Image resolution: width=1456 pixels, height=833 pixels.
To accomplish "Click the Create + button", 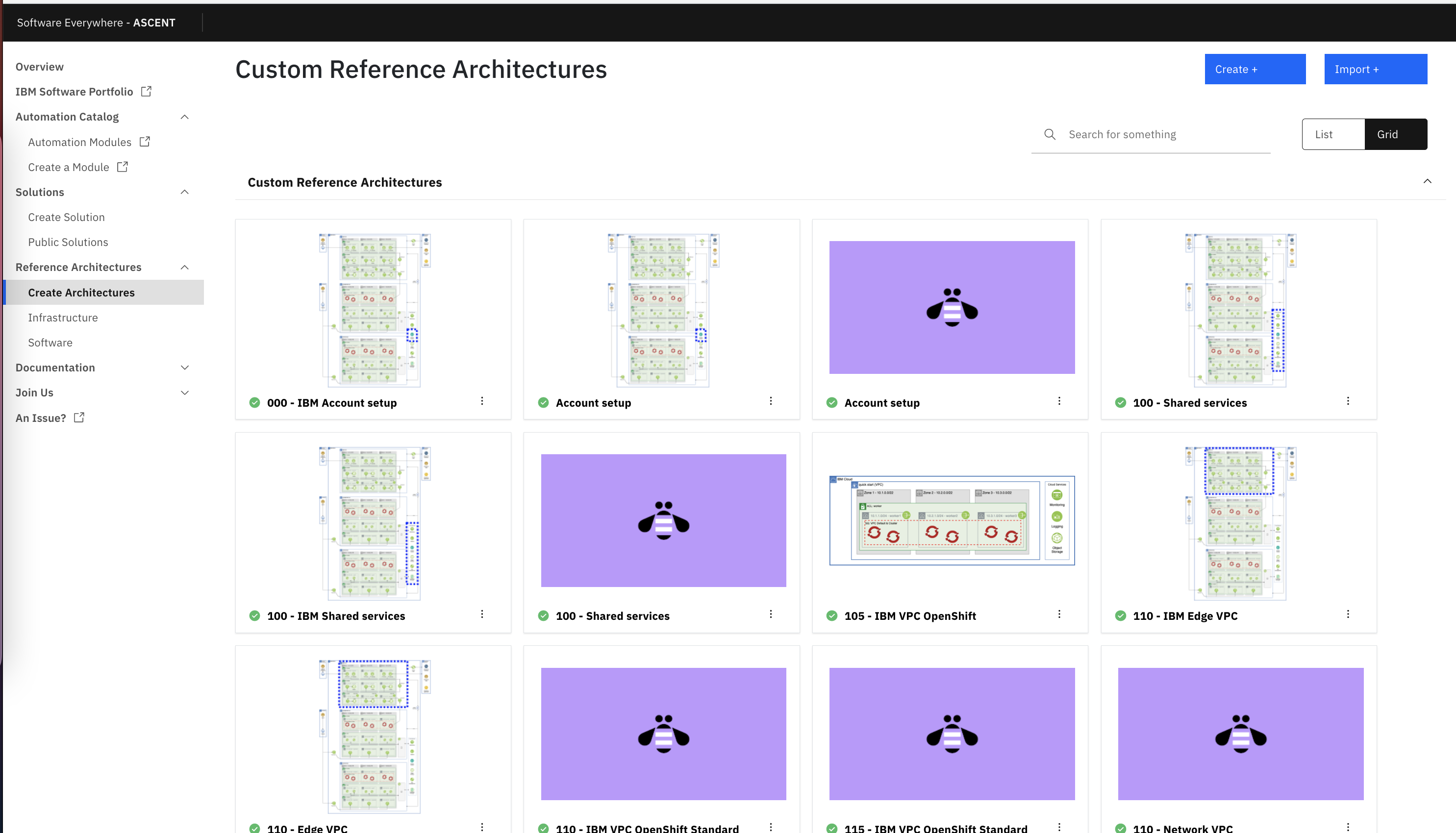I will coord(1255,69).
